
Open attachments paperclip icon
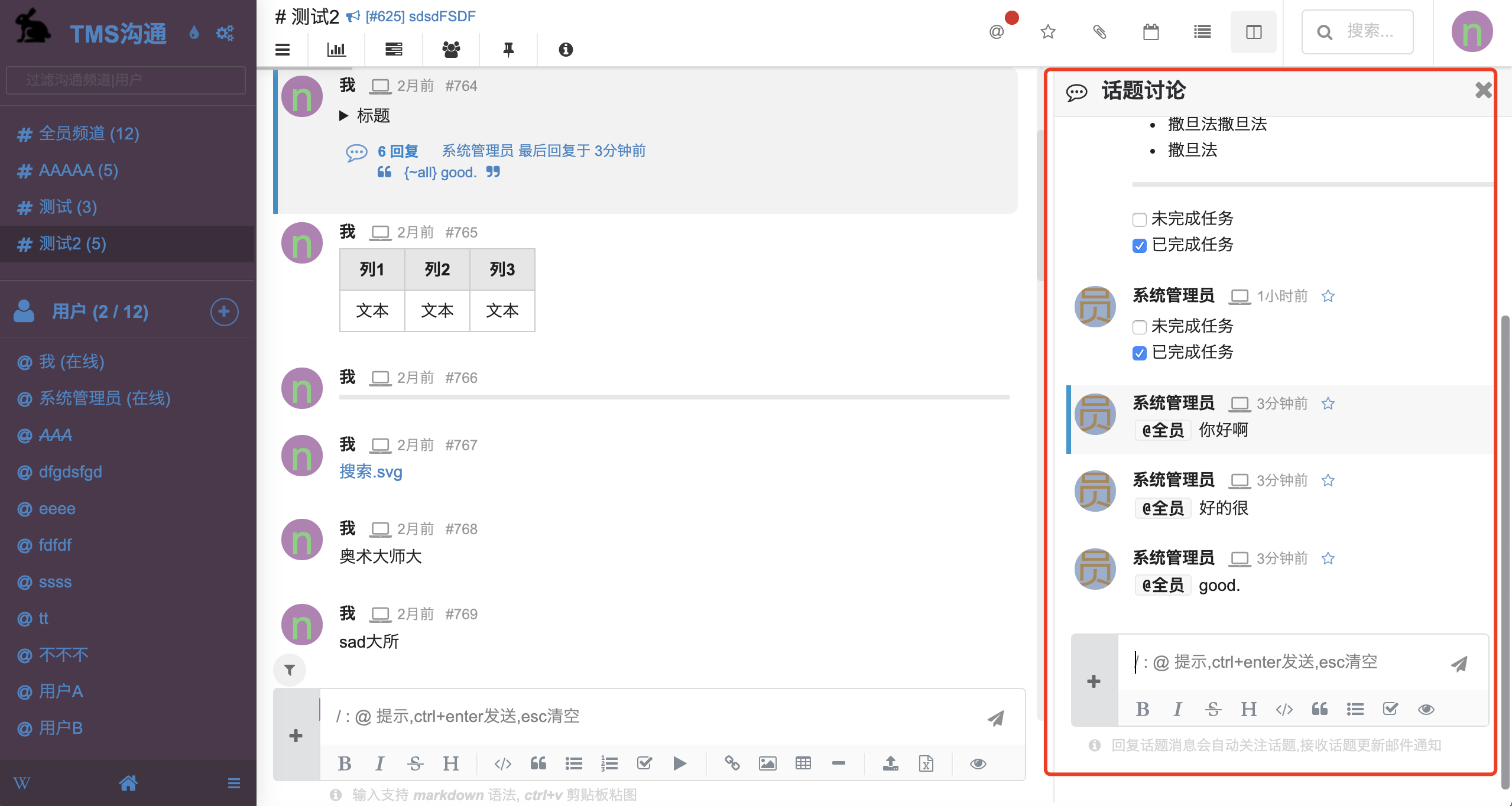(x=1099, y=31)
